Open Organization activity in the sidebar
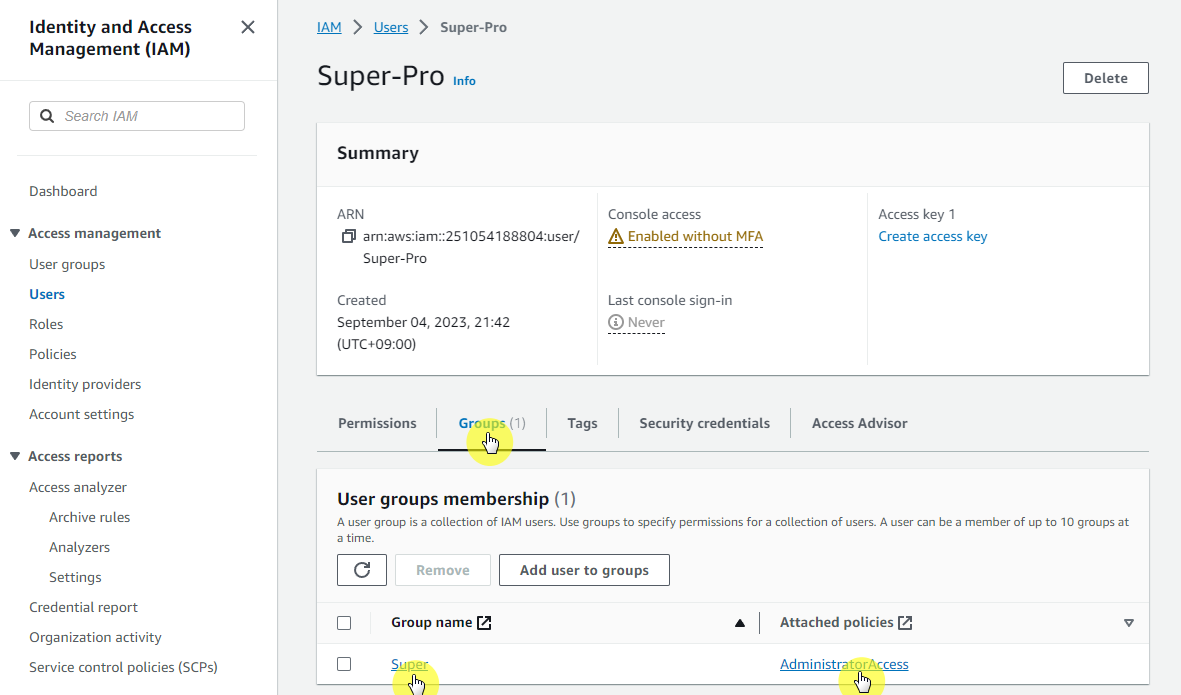The width and height of the screenshot is (1181, 695). (x=96, y=638)
